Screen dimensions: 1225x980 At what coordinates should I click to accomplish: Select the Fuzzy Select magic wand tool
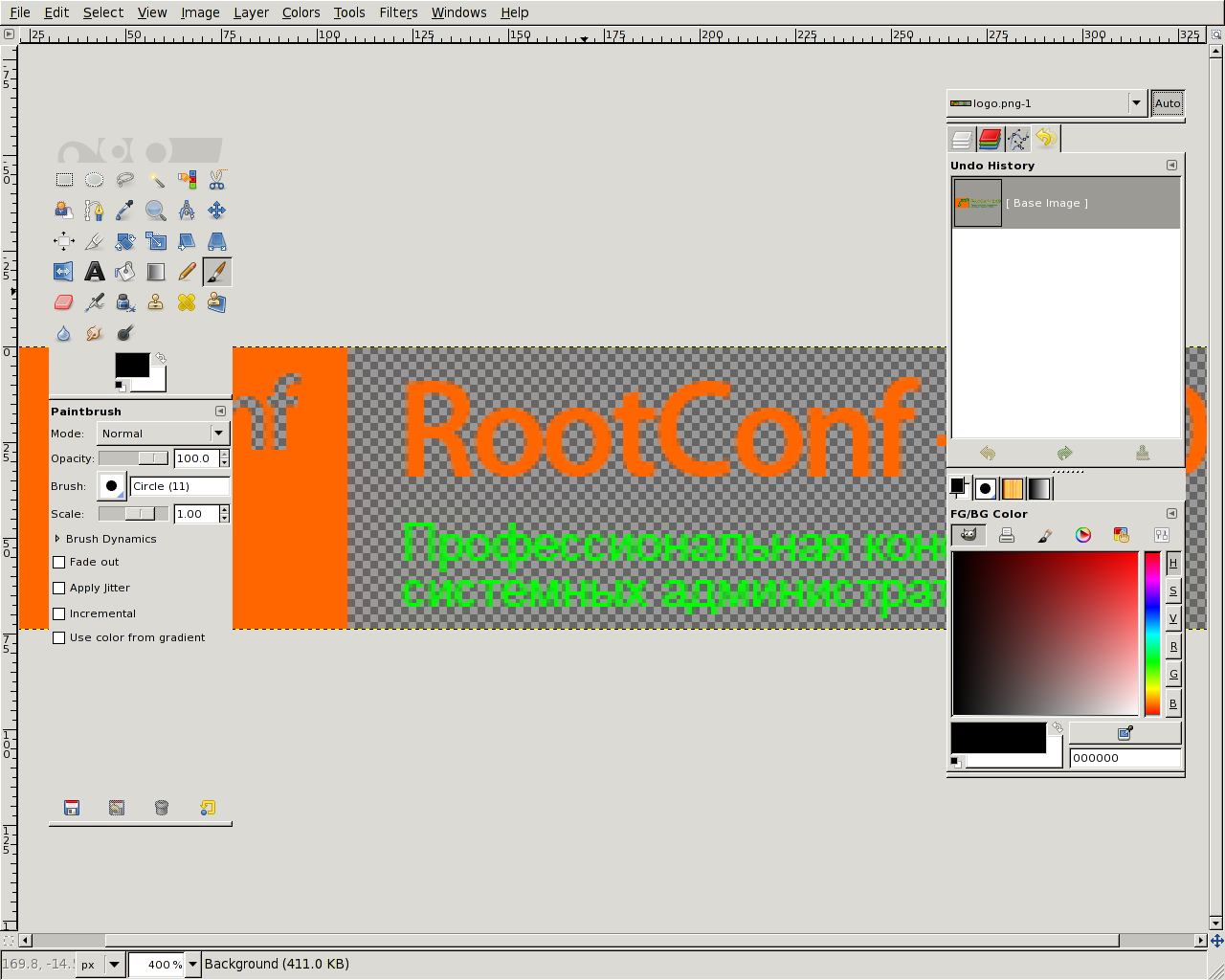[x=156, y=180]
